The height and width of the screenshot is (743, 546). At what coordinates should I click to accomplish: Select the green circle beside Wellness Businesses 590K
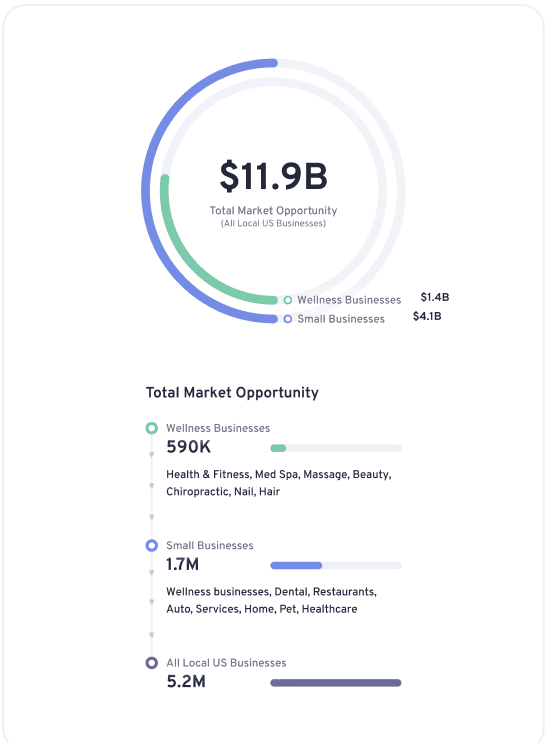[152, 428]
